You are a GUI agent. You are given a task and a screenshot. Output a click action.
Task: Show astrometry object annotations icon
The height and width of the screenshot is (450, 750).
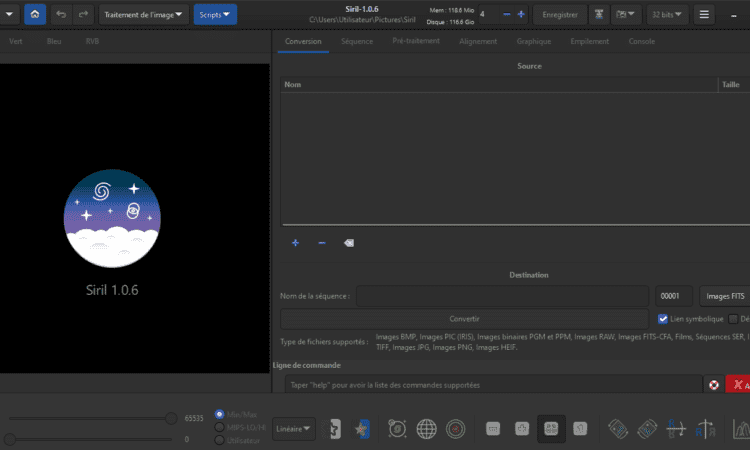[397, 429]
